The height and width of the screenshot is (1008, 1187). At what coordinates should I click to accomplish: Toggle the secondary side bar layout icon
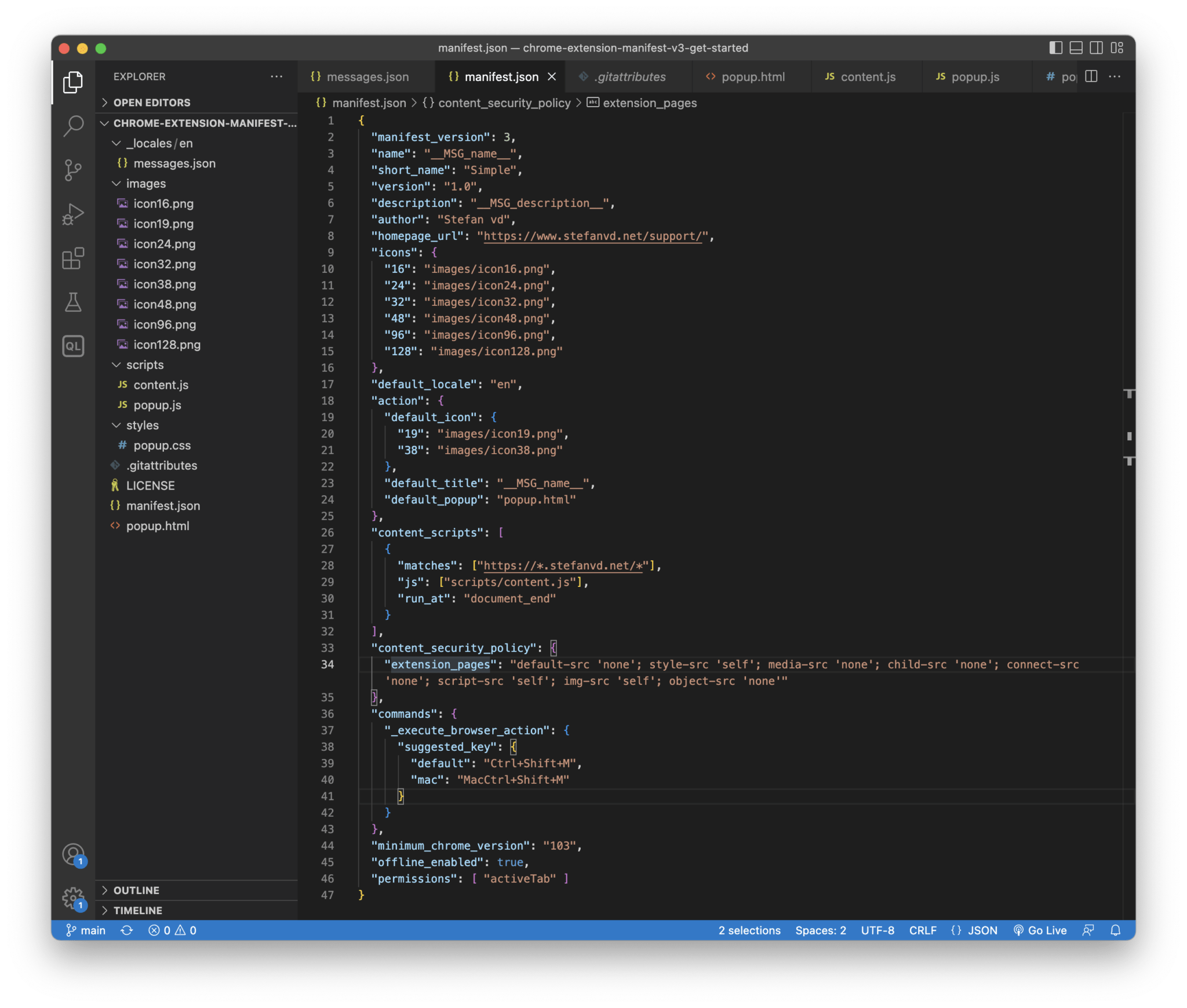(1096, 48)
